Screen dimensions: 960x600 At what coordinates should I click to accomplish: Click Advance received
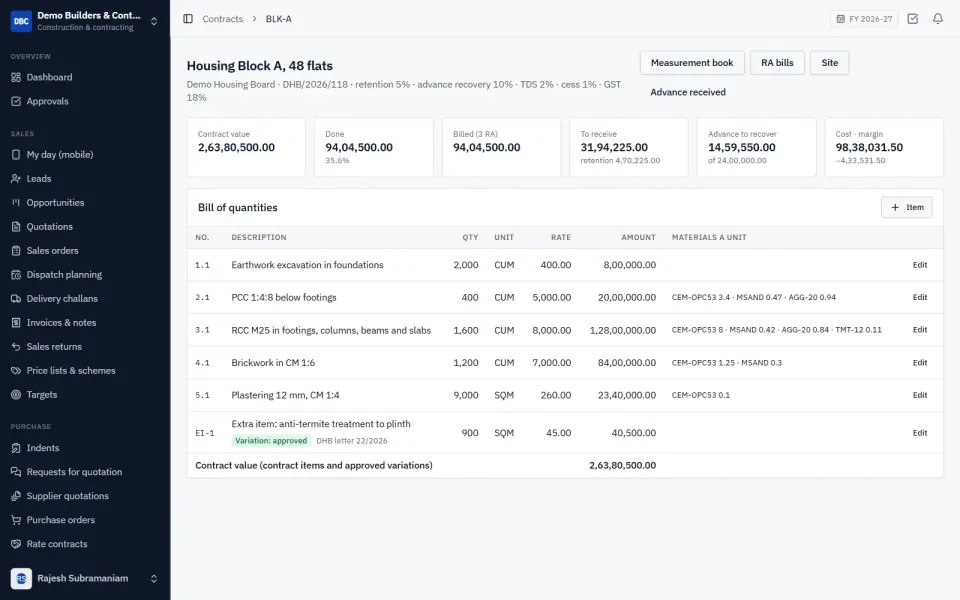click(688, 92)
